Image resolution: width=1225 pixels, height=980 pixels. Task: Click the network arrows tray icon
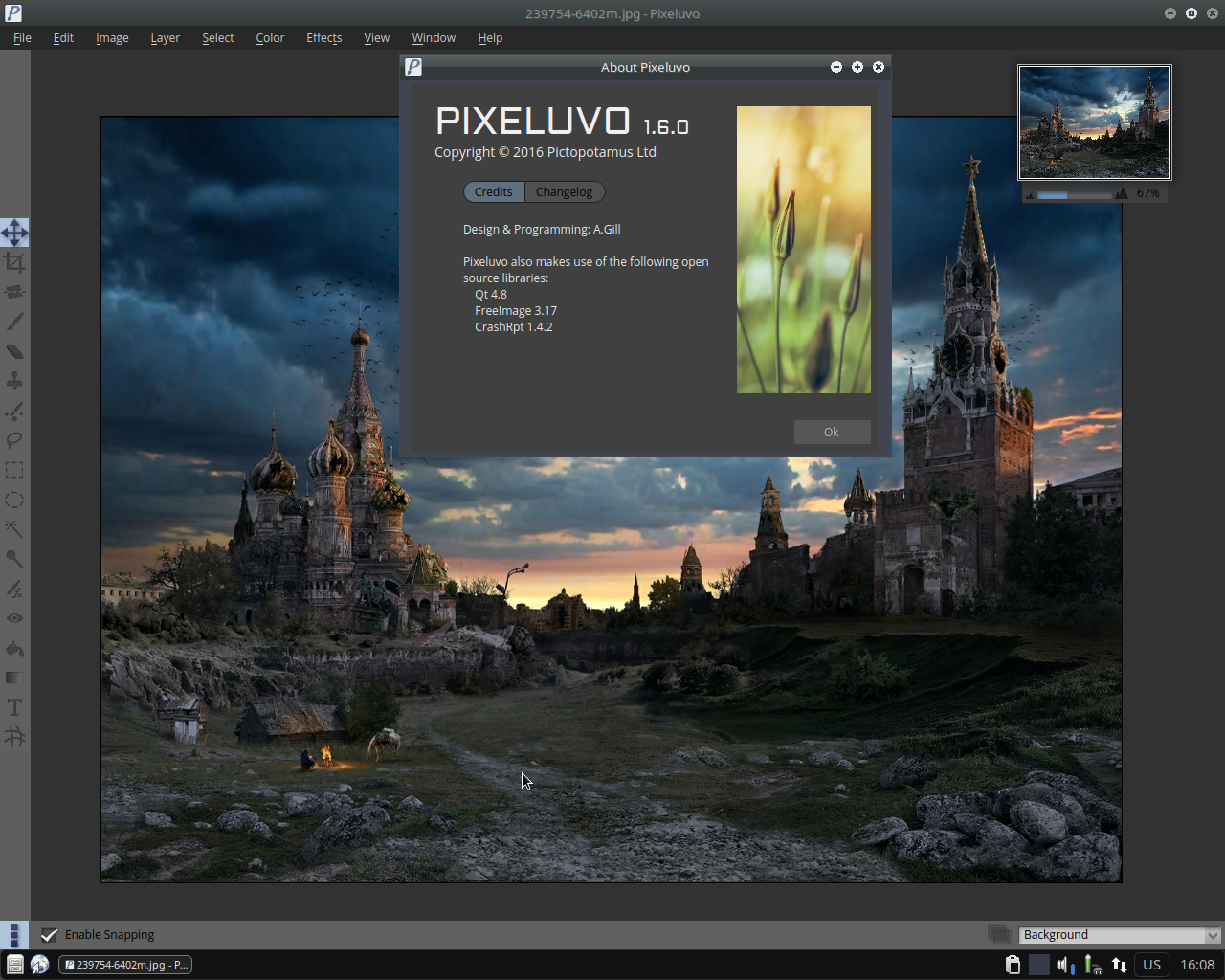point(1119,965)
